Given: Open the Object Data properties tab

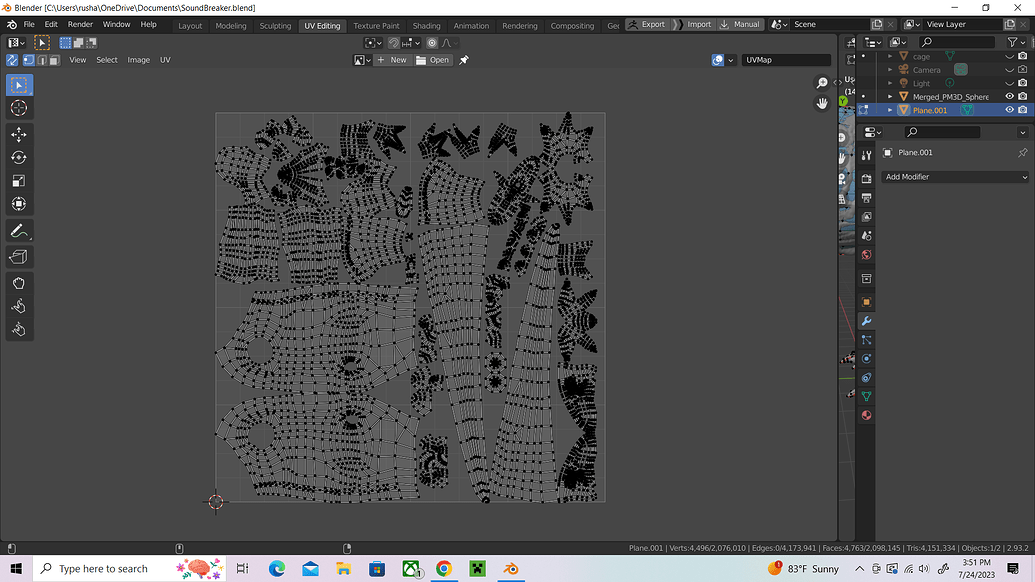Looking at the screenshot, I should click(867, 397).
